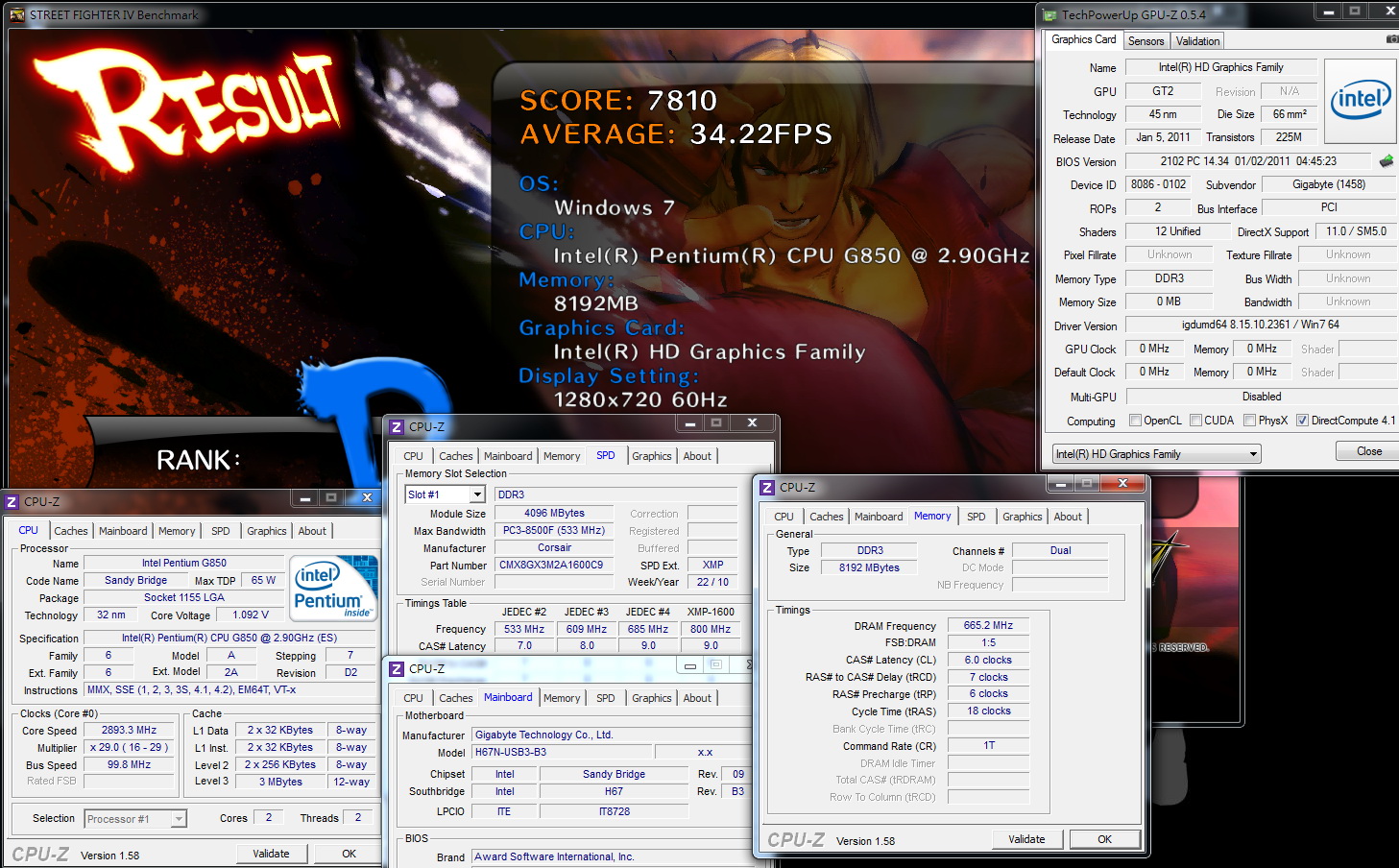Viewport: 1399px width, 868px height.
Task: Select the Driver Version field in GPU-Z
Action: coord(1261,325)
